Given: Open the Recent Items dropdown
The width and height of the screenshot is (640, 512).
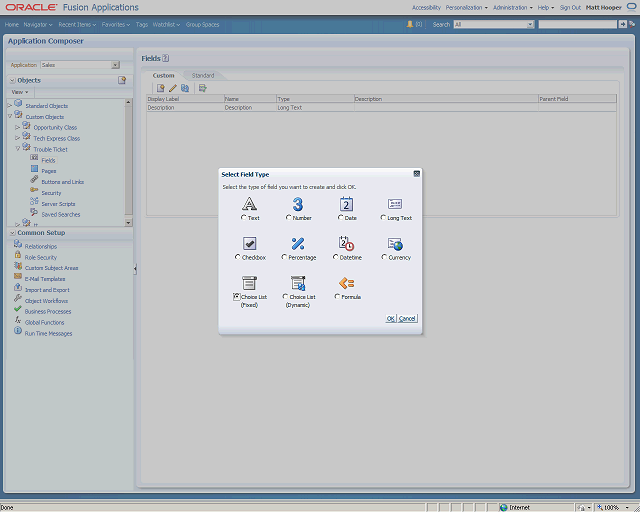Looking at the screenshot, I should pyautogui.click(x=77, y=24).
